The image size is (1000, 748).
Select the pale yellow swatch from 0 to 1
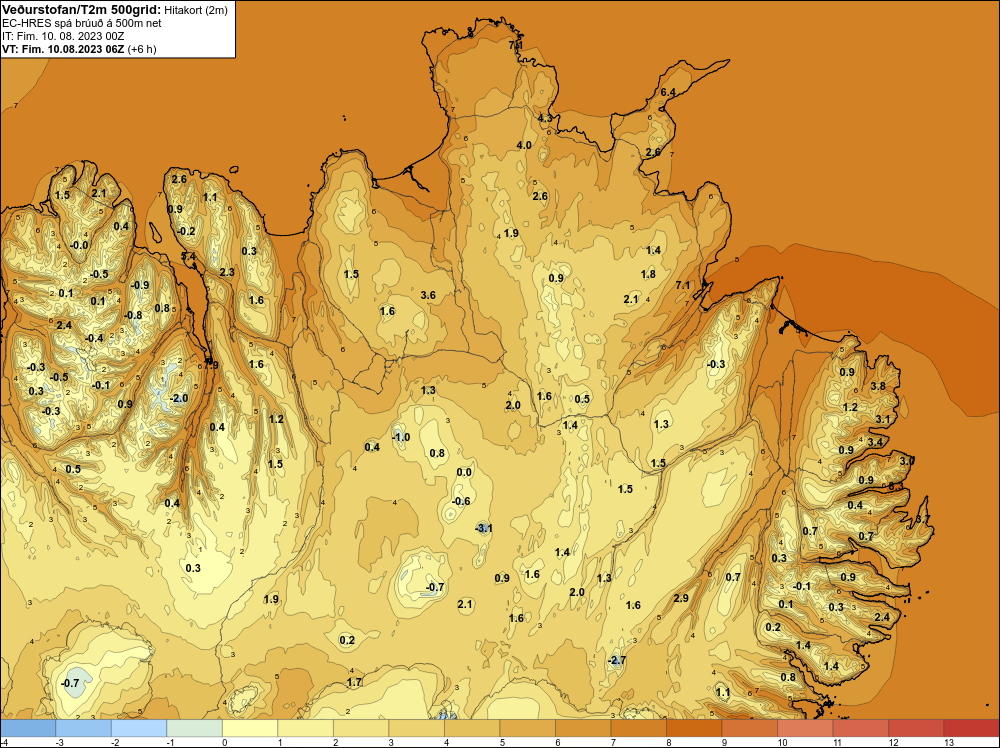250,728
